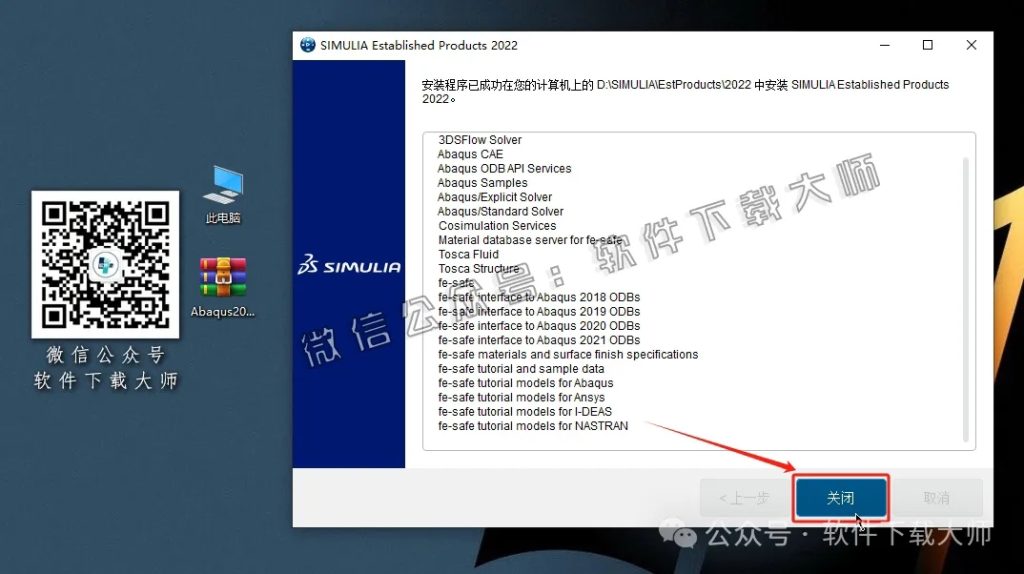This screenshot has height=574, width=1024.
Task: Select fe-safe tutorial models for NASTRAN
Action: 533,426
